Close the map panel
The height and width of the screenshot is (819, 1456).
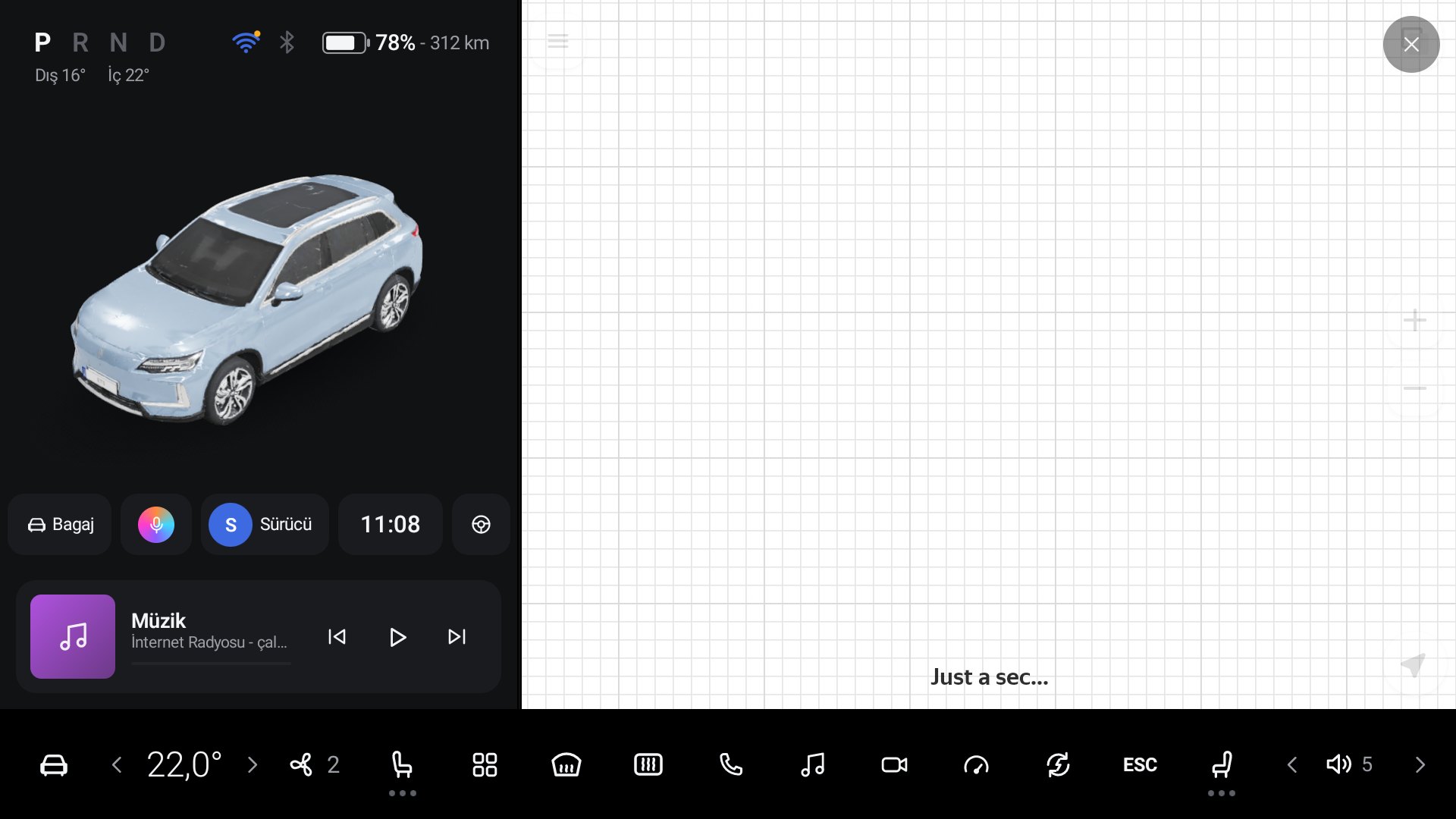point(1411,44)
